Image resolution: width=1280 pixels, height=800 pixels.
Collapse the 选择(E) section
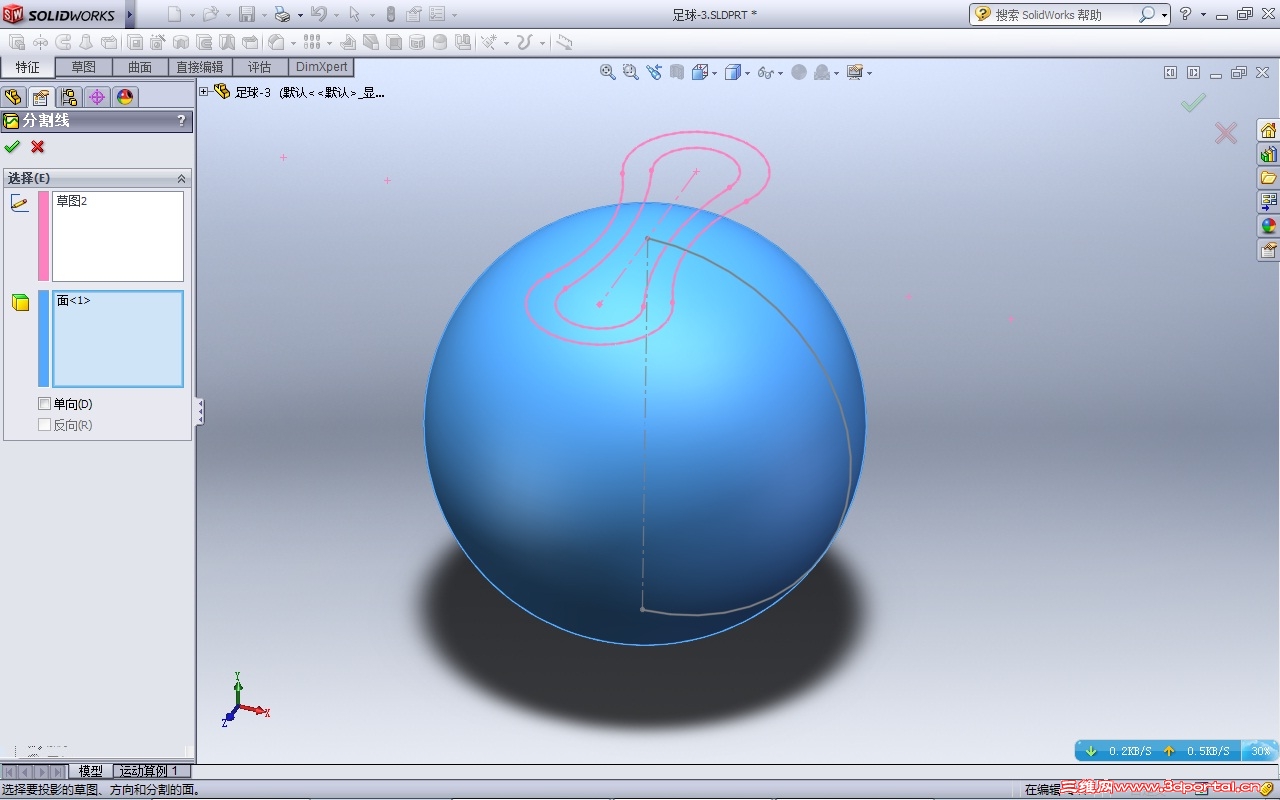tap(181, 178)
